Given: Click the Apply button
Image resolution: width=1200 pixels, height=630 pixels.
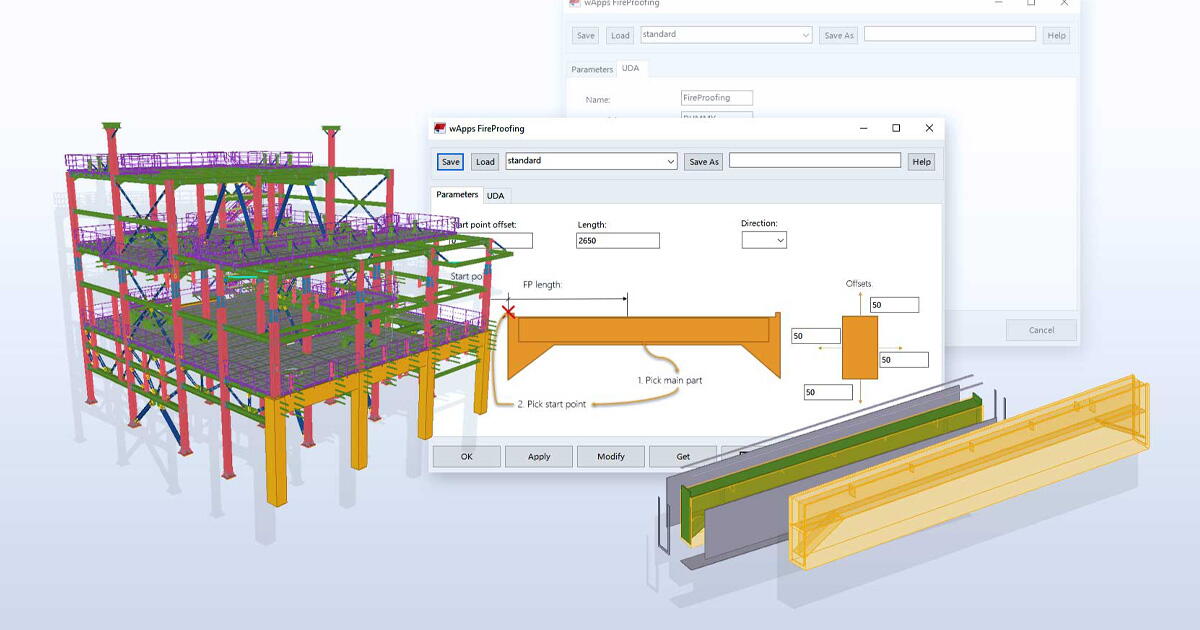Looking at the screenshot, I should tap(538, 456).
